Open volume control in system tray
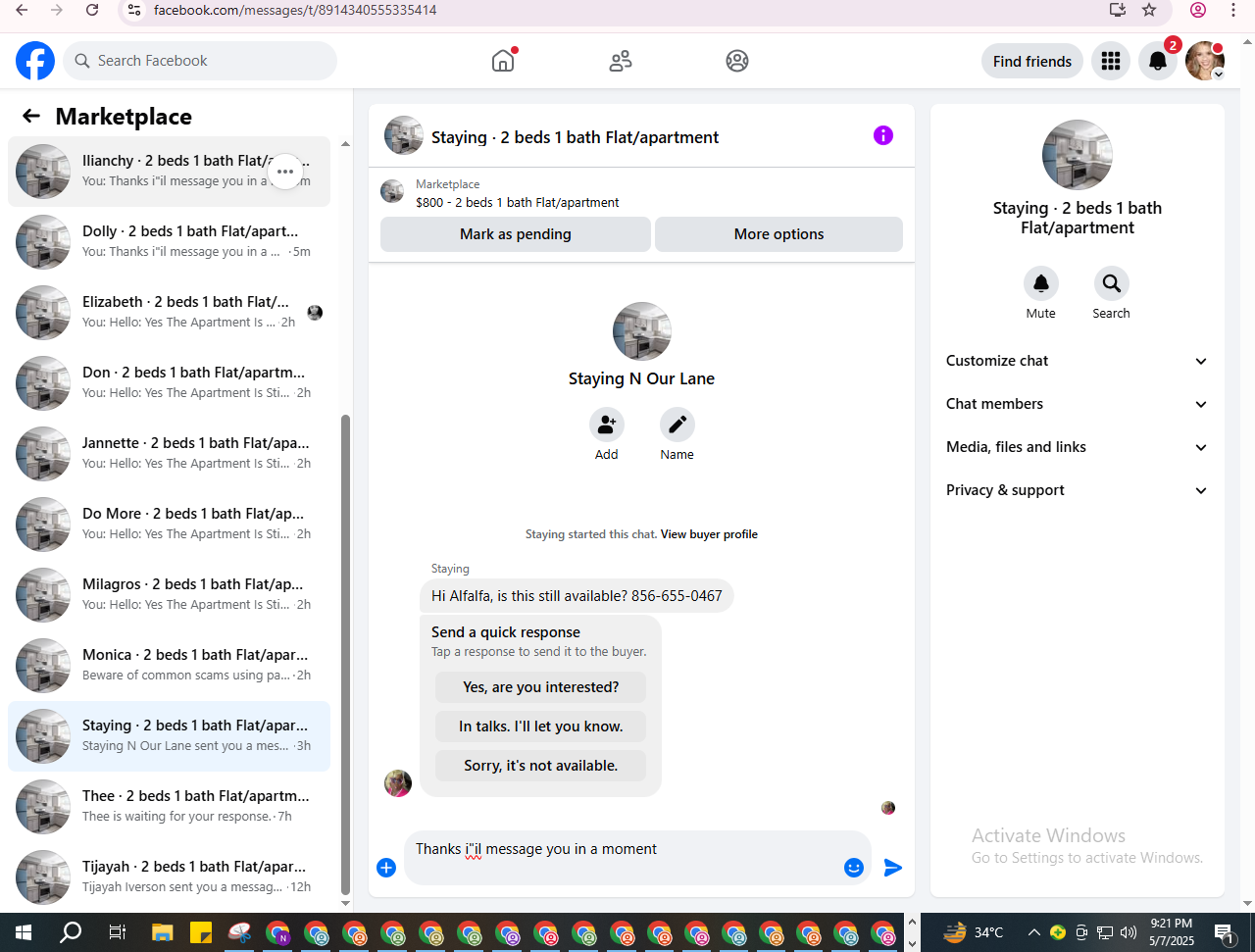Viewport: 1255px width, 952px height. tap(1129, 932)
